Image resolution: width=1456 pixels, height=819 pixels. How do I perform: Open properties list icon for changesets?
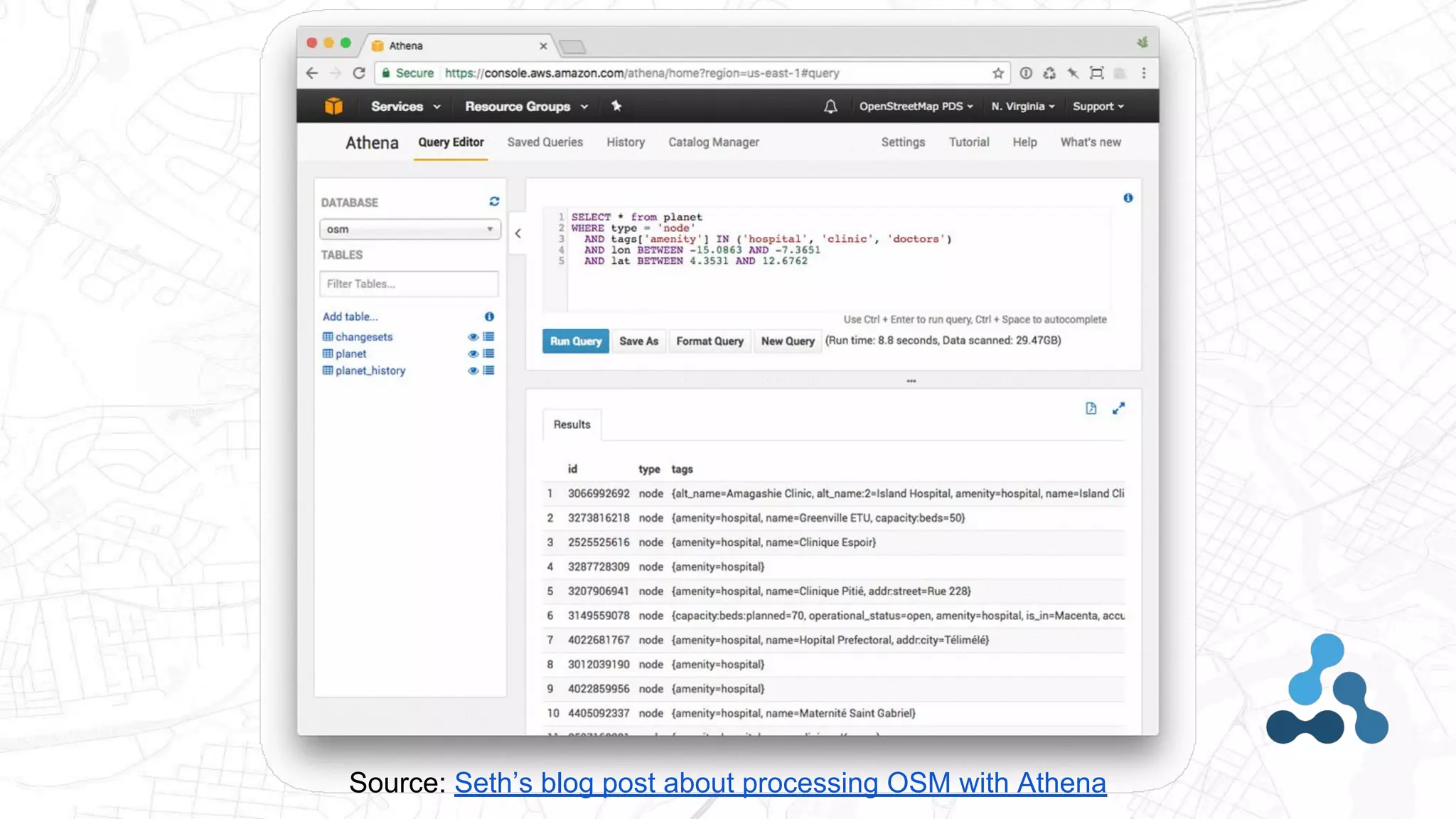pos(488,337)
